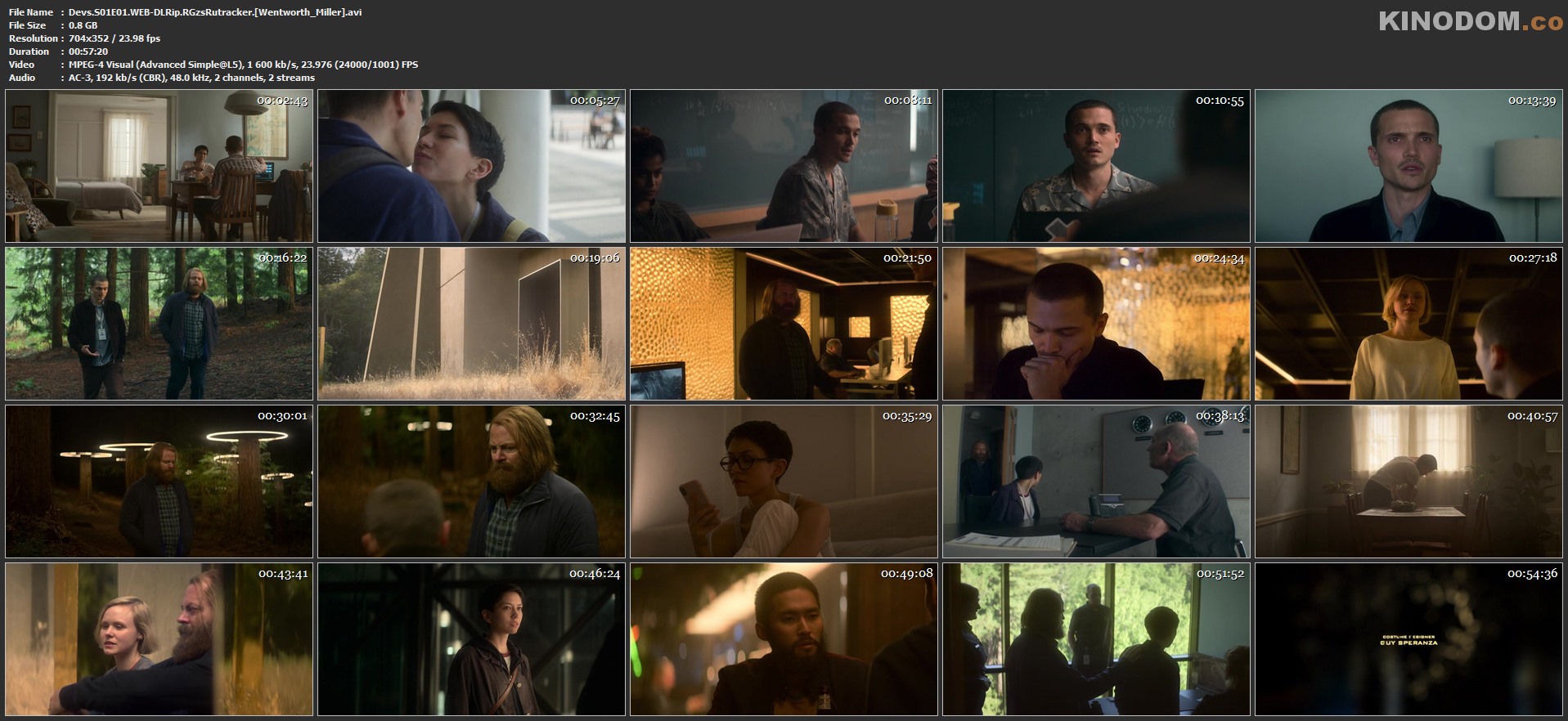
Task: Select the thumbnail timestamped 00:08:11
Action: pyautogui.click(x=784, y=166)
